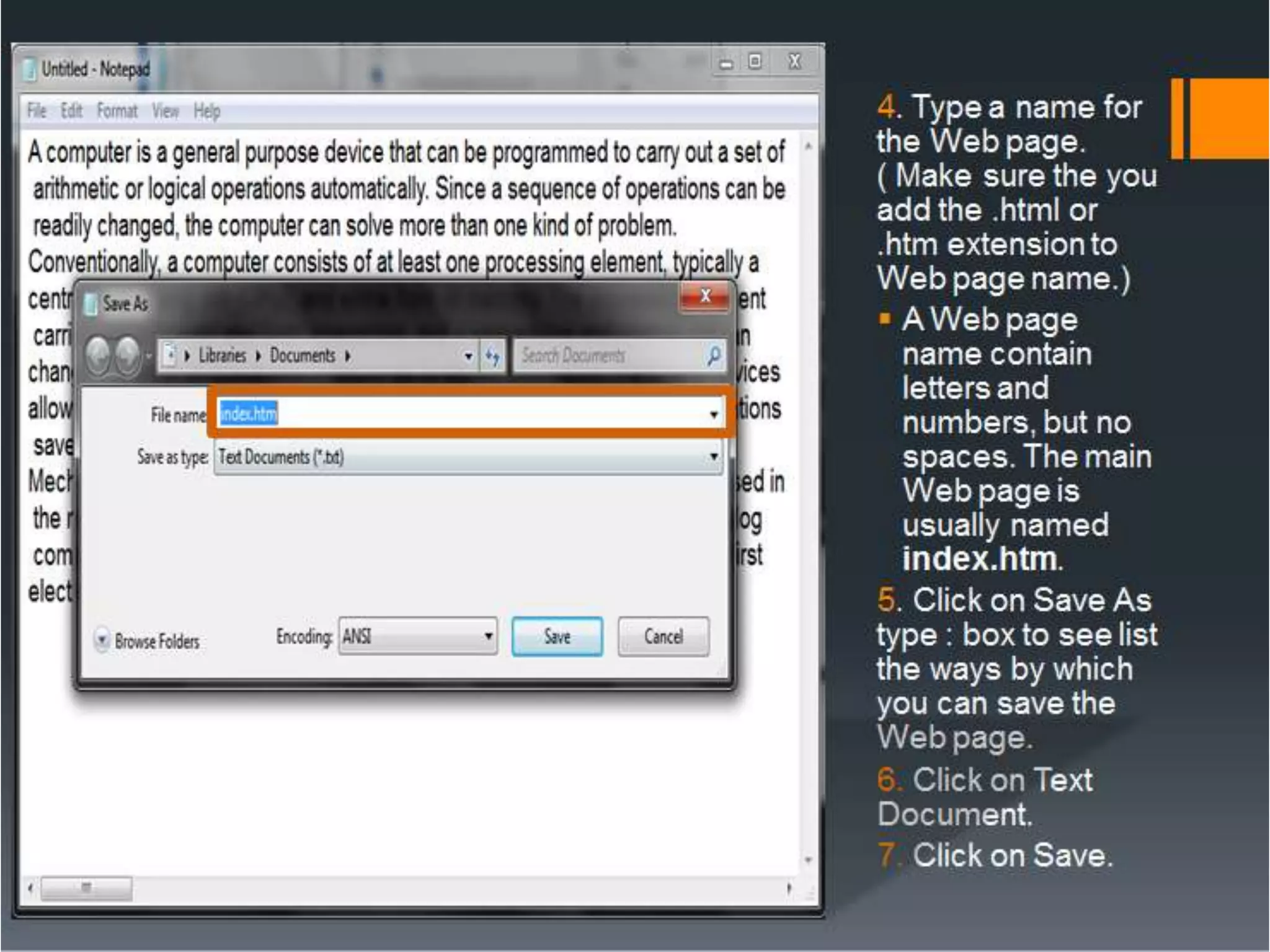Click the horizontal scrollbar left arrow
This screenshot has width=1270, height=952.
tap(30, 888)
